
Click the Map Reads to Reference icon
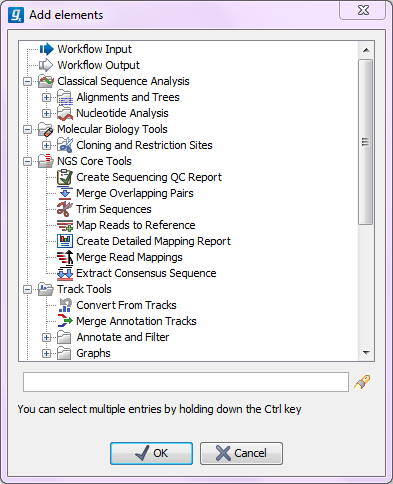(65, 225)
